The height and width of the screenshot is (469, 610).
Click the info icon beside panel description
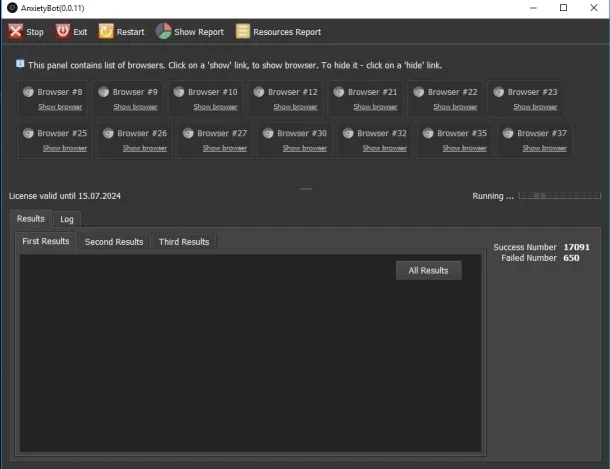tap(20, 64)
